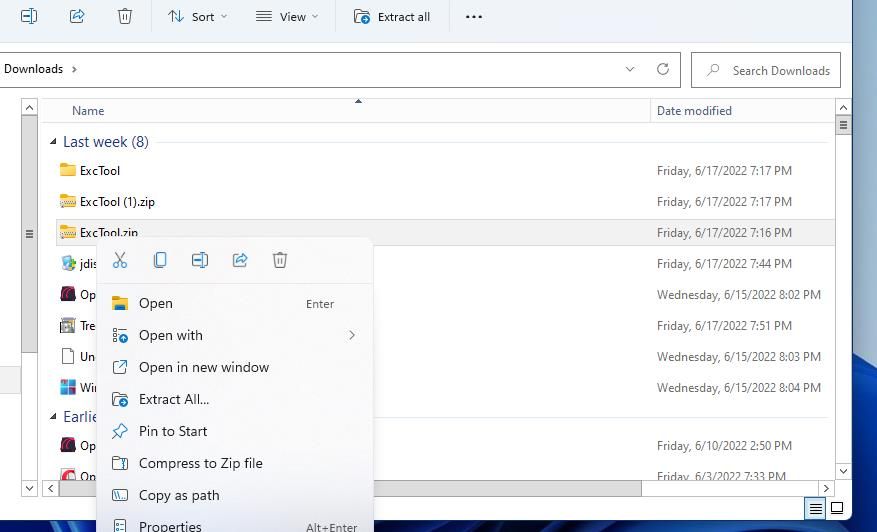Choose Extract All... from context menu

(234, 399)
